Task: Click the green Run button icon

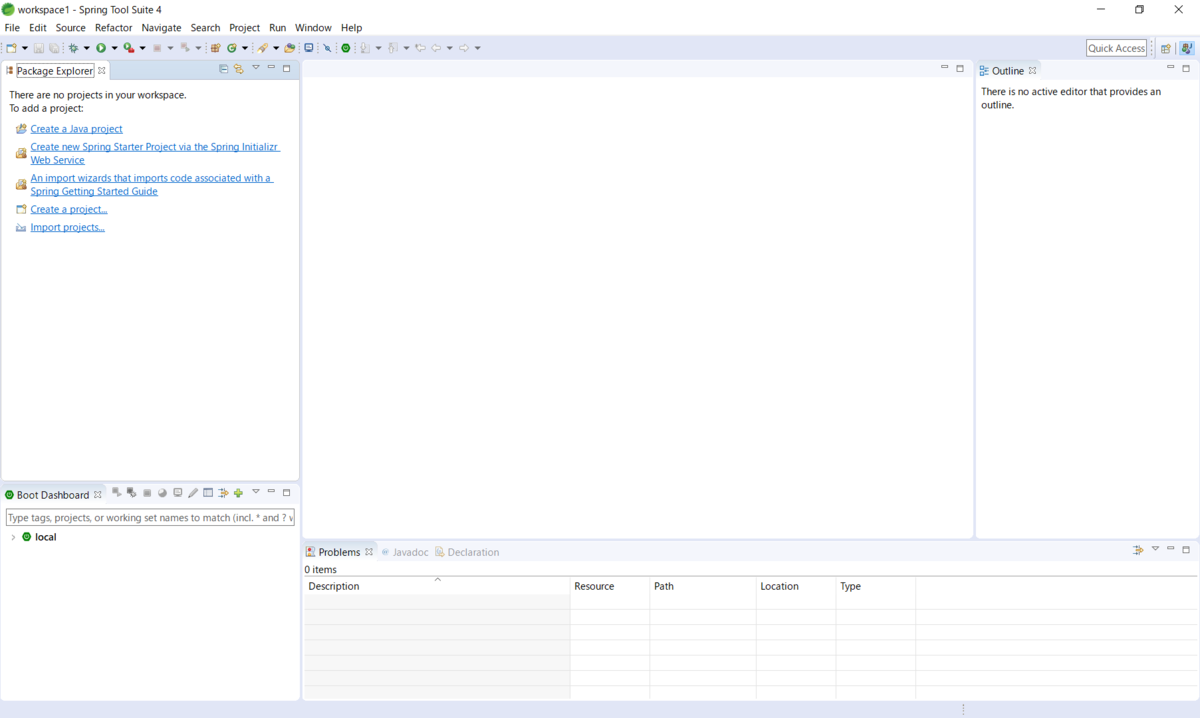Action: coord(101,48)
